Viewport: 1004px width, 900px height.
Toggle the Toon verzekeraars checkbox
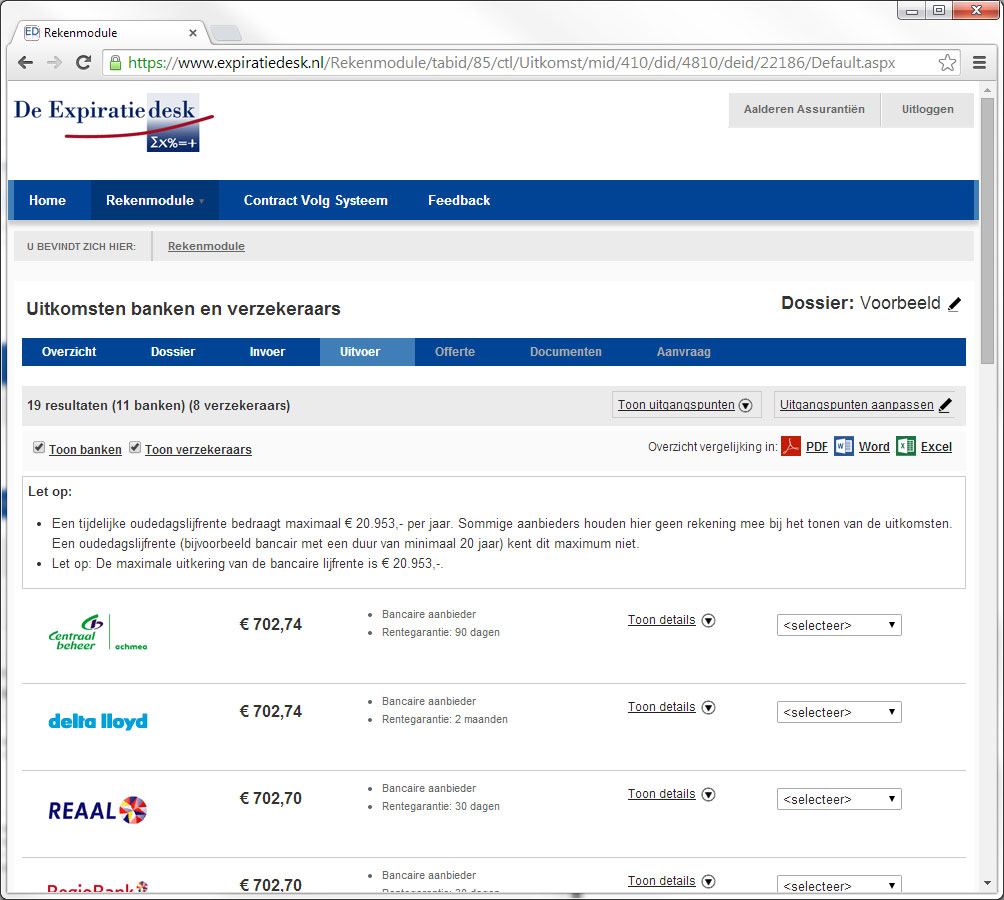[x=135, y=447]
